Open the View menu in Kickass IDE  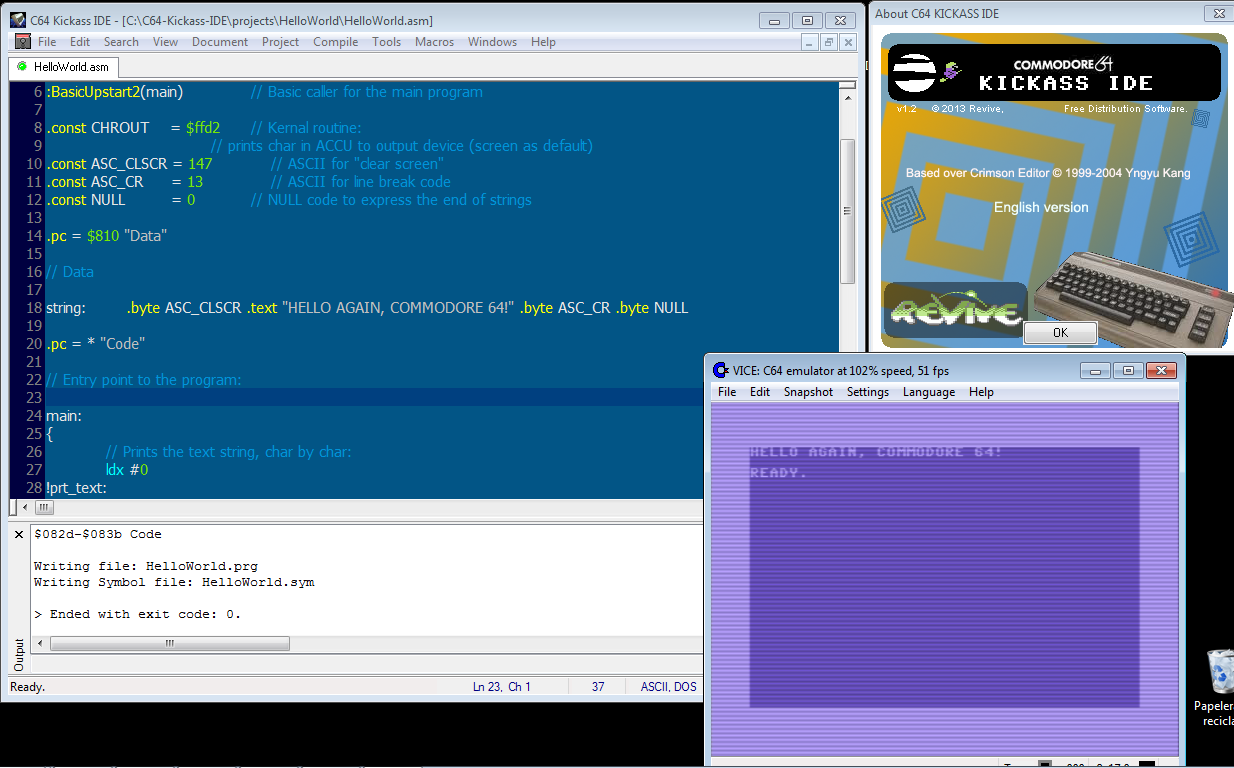point(165,42)
